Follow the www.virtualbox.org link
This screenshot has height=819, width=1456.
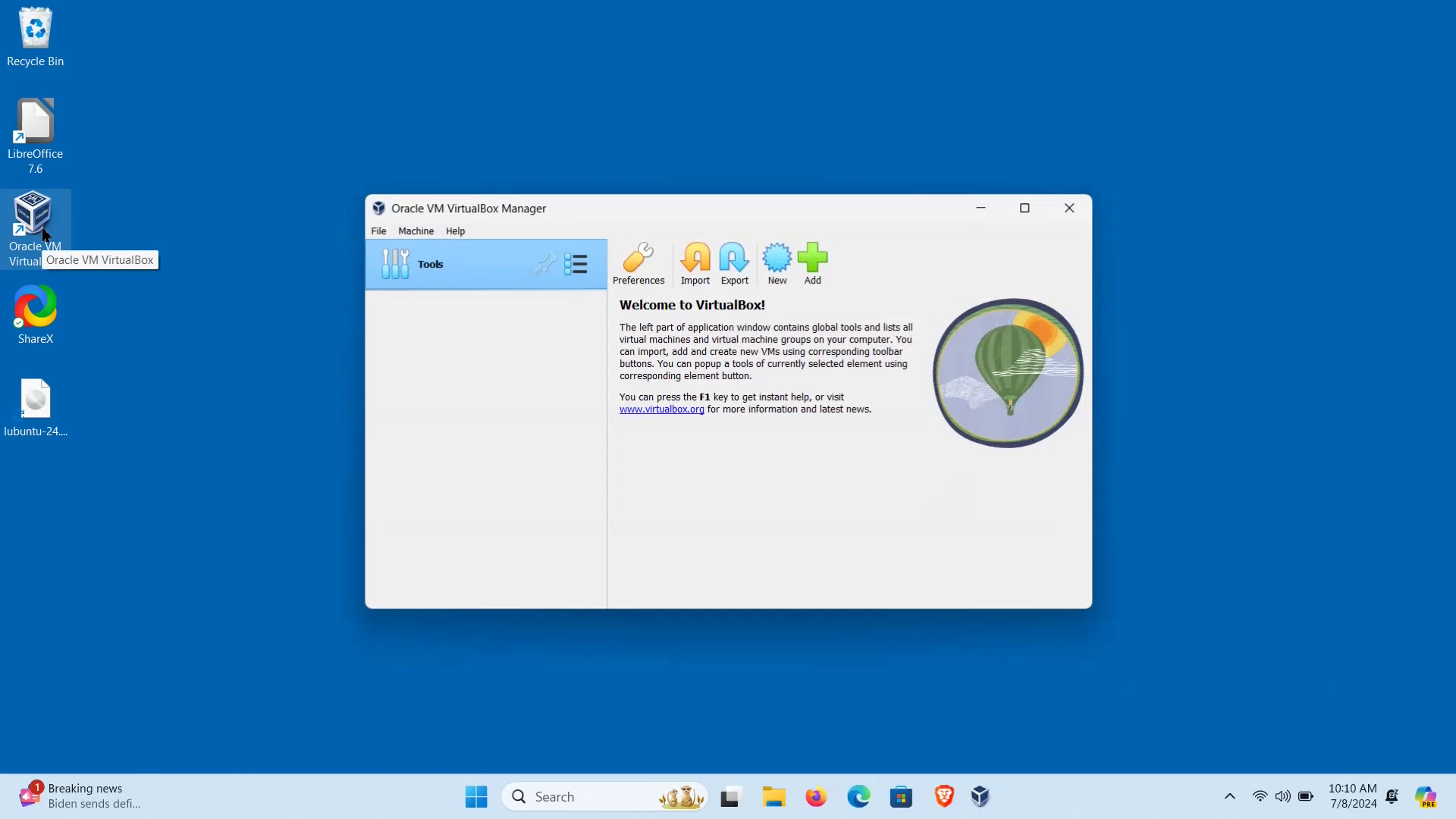(661, 409)
